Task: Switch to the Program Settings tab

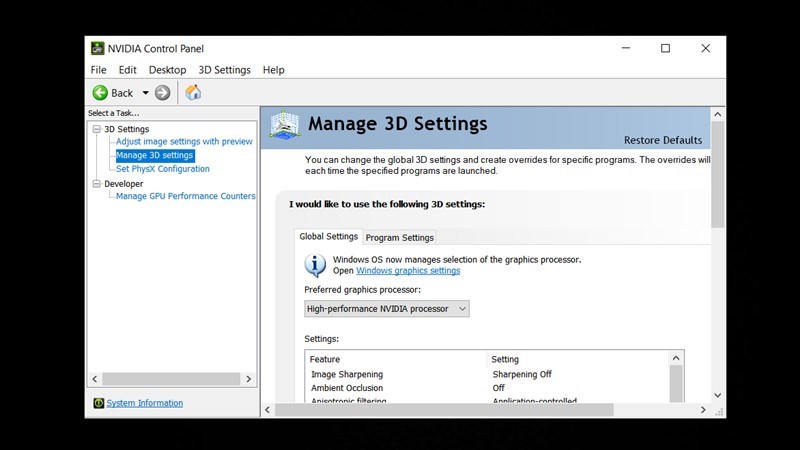Action: point(399,238)
